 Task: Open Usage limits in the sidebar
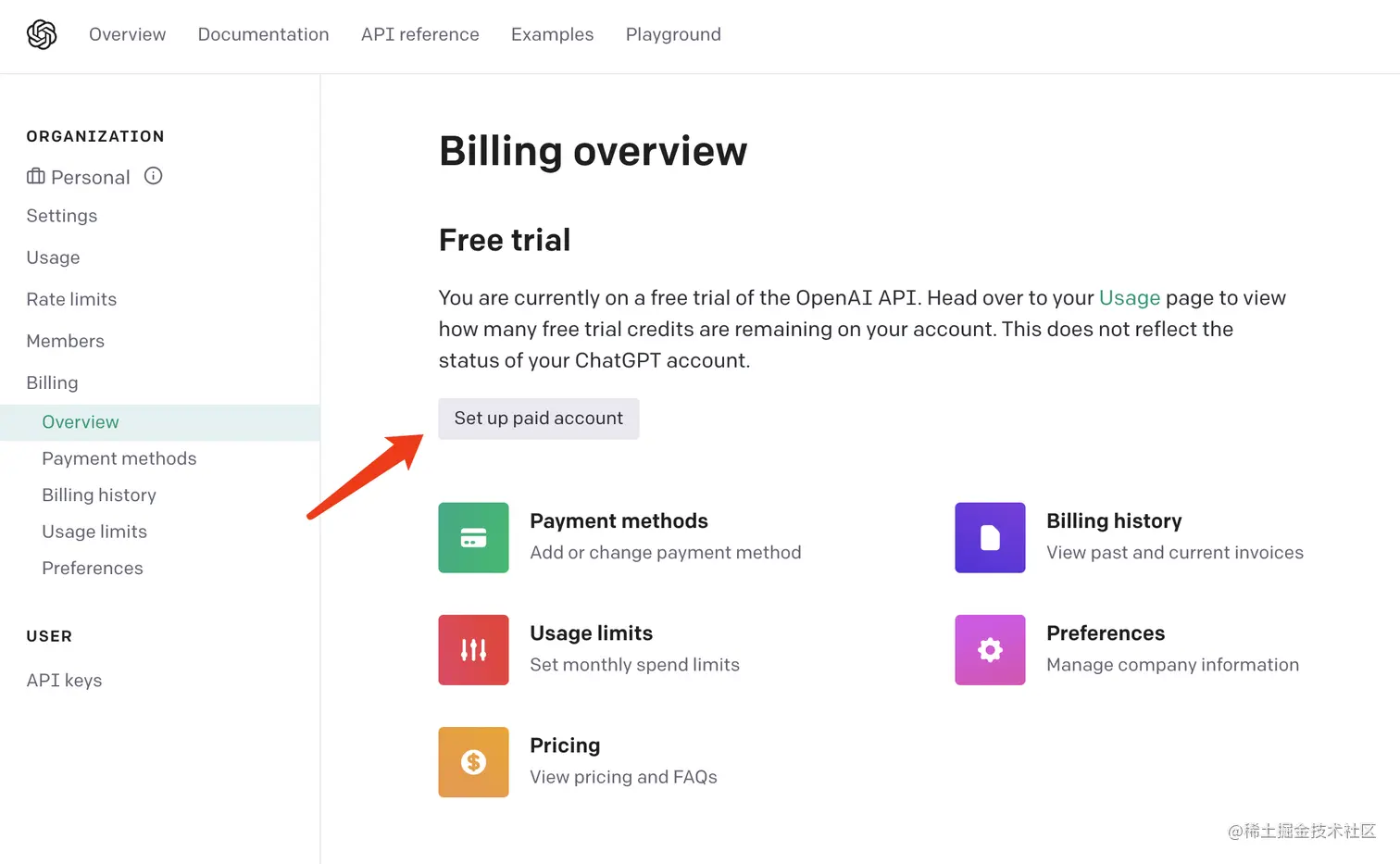click(94, 532)
